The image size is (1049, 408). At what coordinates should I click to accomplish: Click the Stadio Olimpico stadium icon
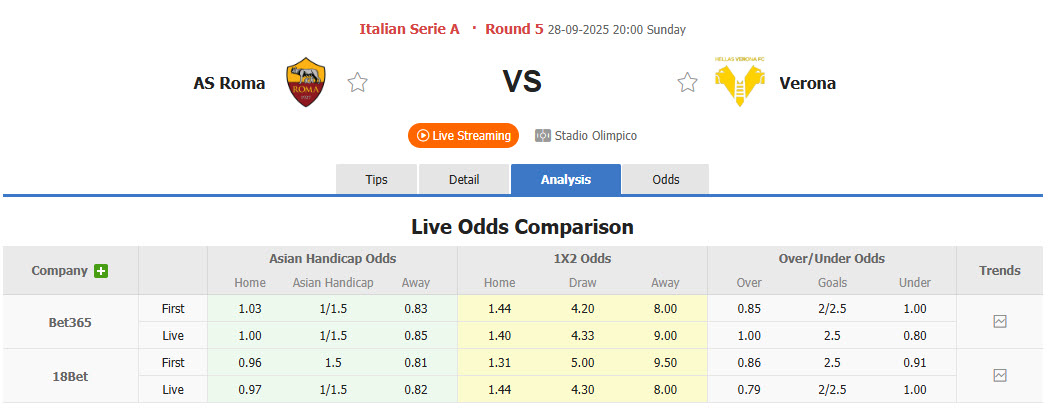[x=543, y=135]
